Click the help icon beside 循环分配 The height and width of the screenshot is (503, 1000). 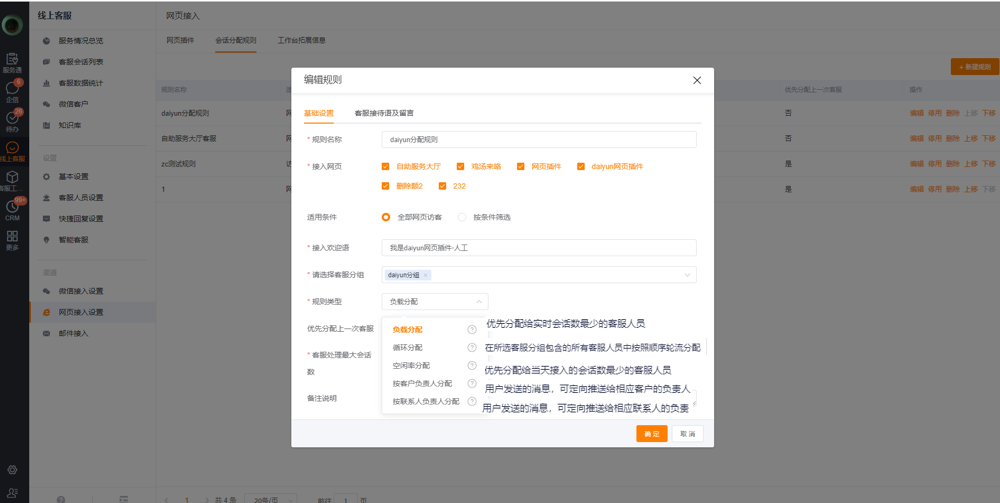(472, 348)
